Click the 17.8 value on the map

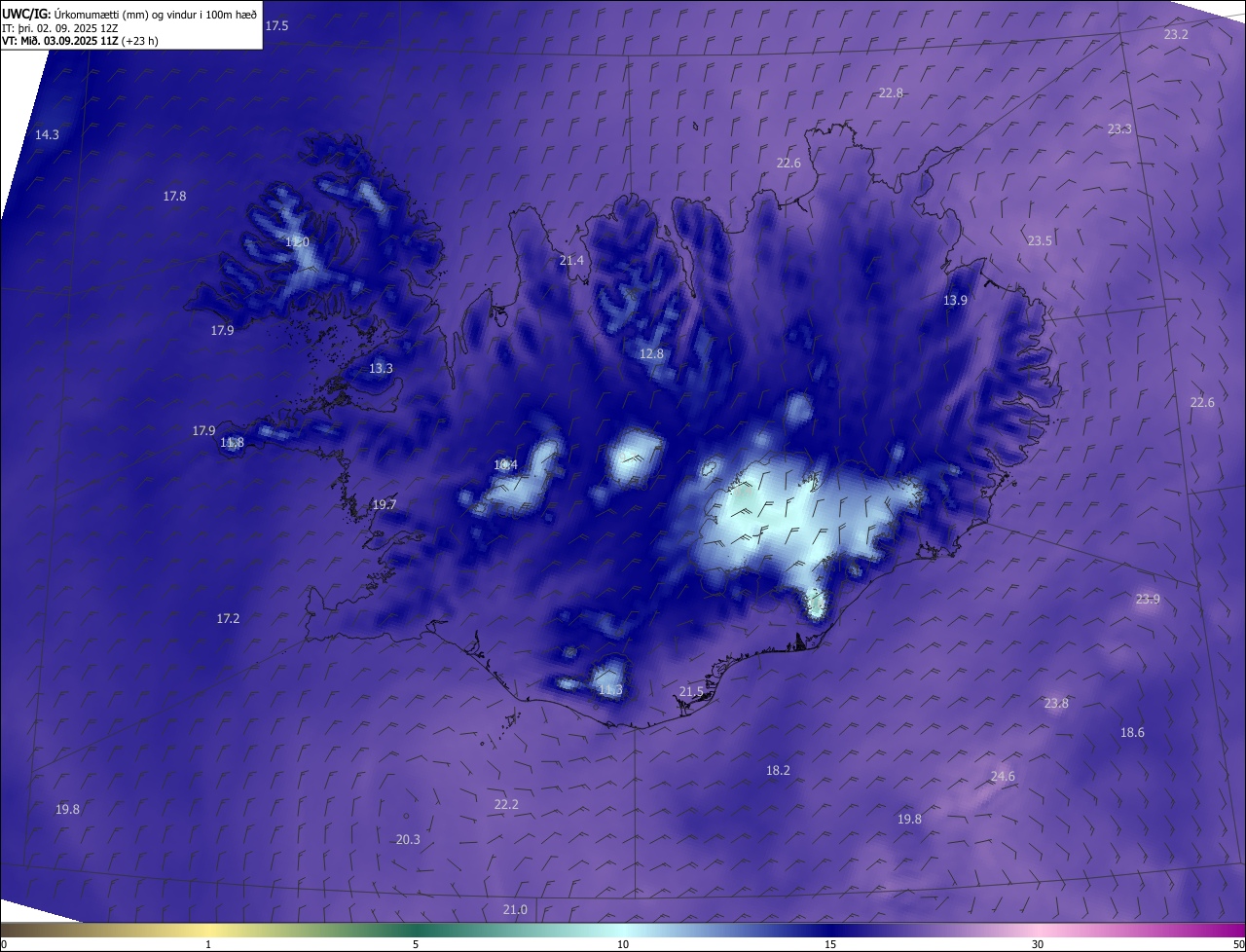pos(174,196)
